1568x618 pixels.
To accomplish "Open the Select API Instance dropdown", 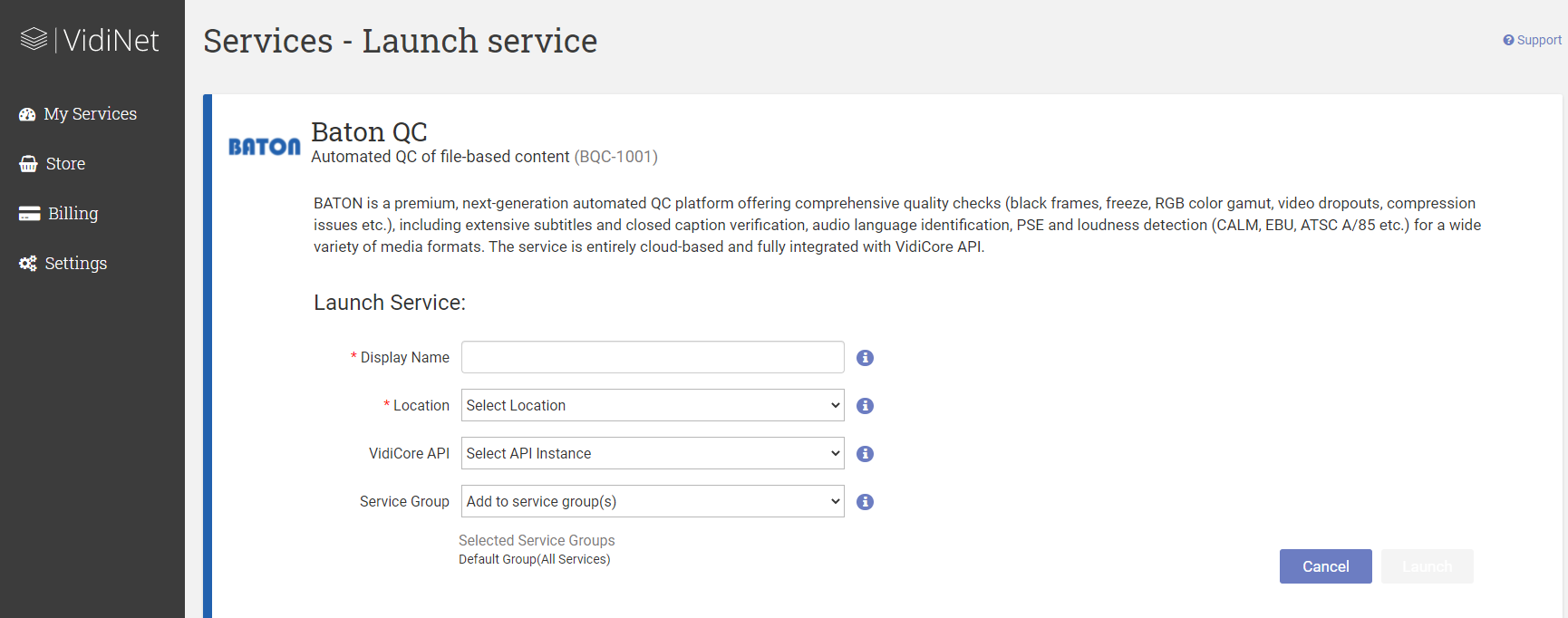I will point(652,453).
